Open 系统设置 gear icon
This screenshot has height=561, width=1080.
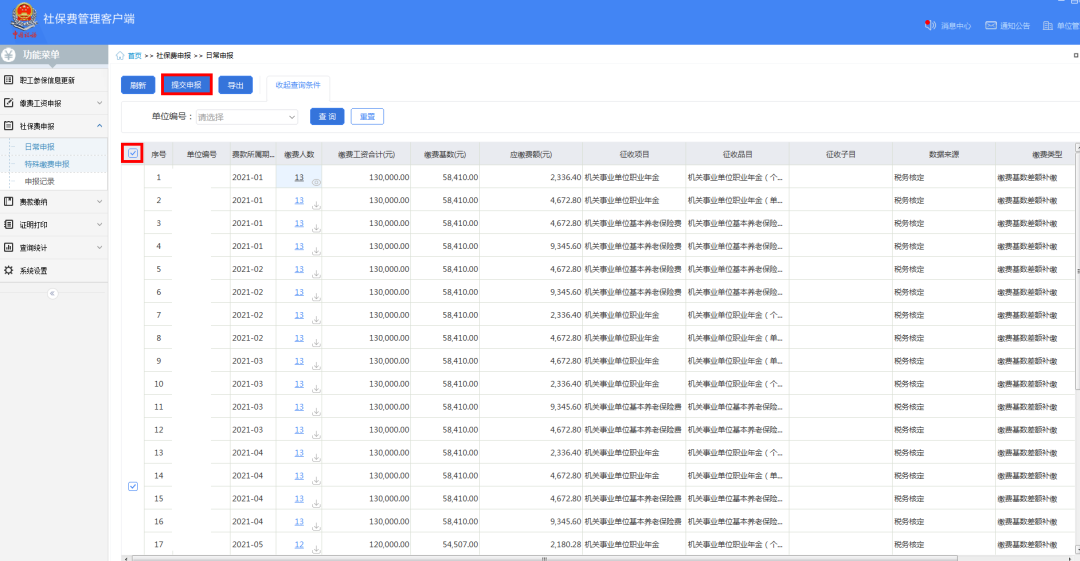coord(8,270)
